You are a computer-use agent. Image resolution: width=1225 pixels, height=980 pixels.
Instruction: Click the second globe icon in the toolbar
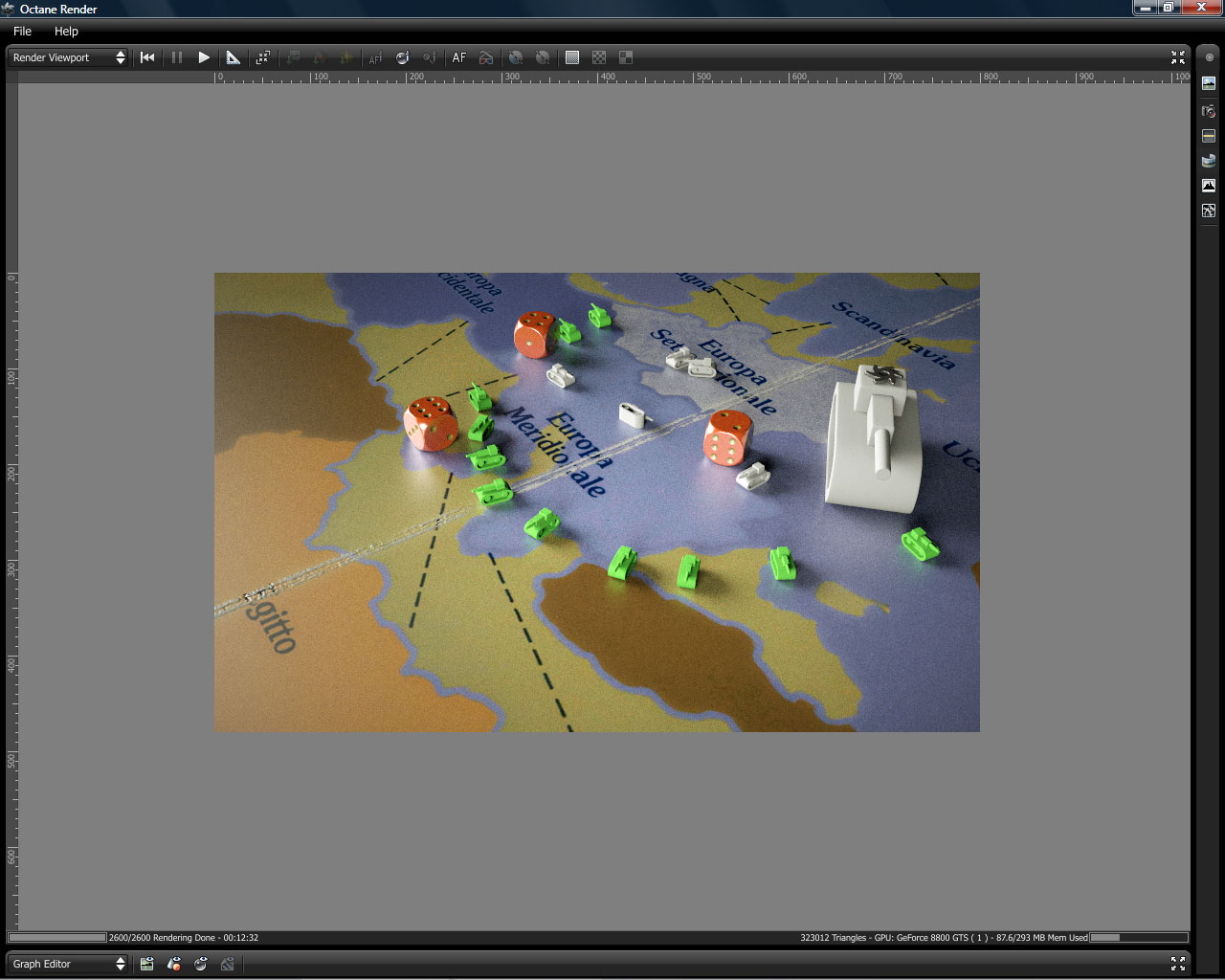543,57
